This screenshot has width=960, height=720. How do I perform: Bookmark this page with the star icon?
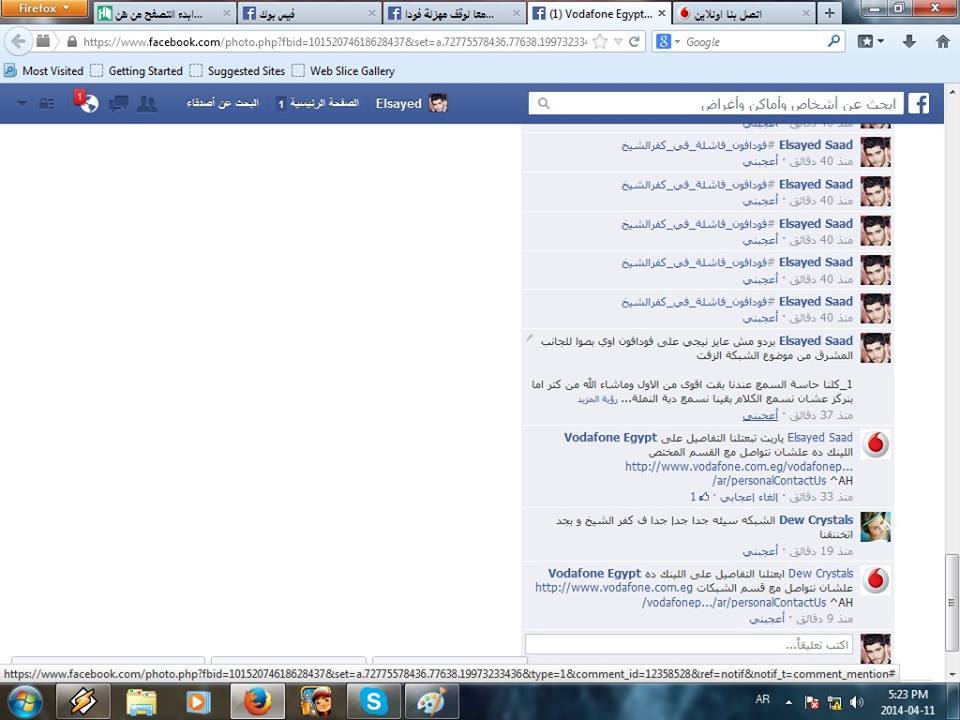pyautogui.click(x=600, y=42)
